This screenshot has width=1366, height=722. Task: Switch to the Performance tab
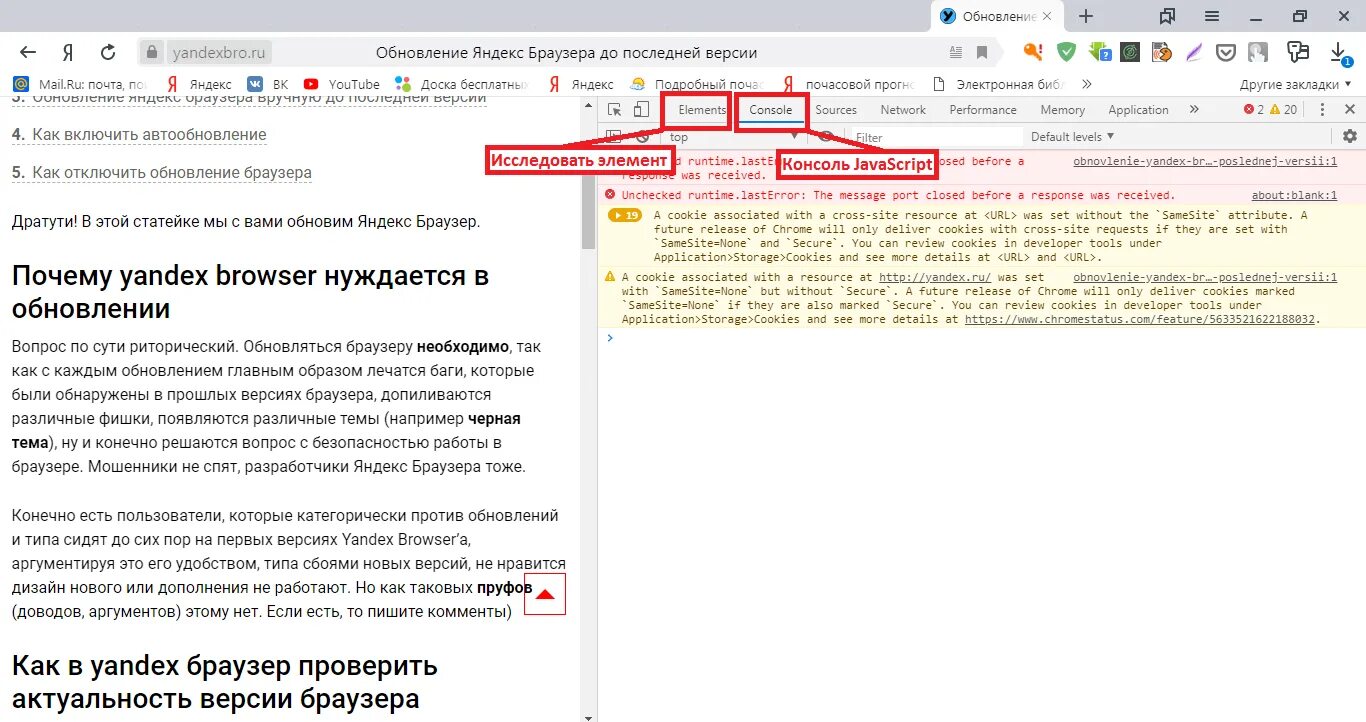[x=983, y=110]
